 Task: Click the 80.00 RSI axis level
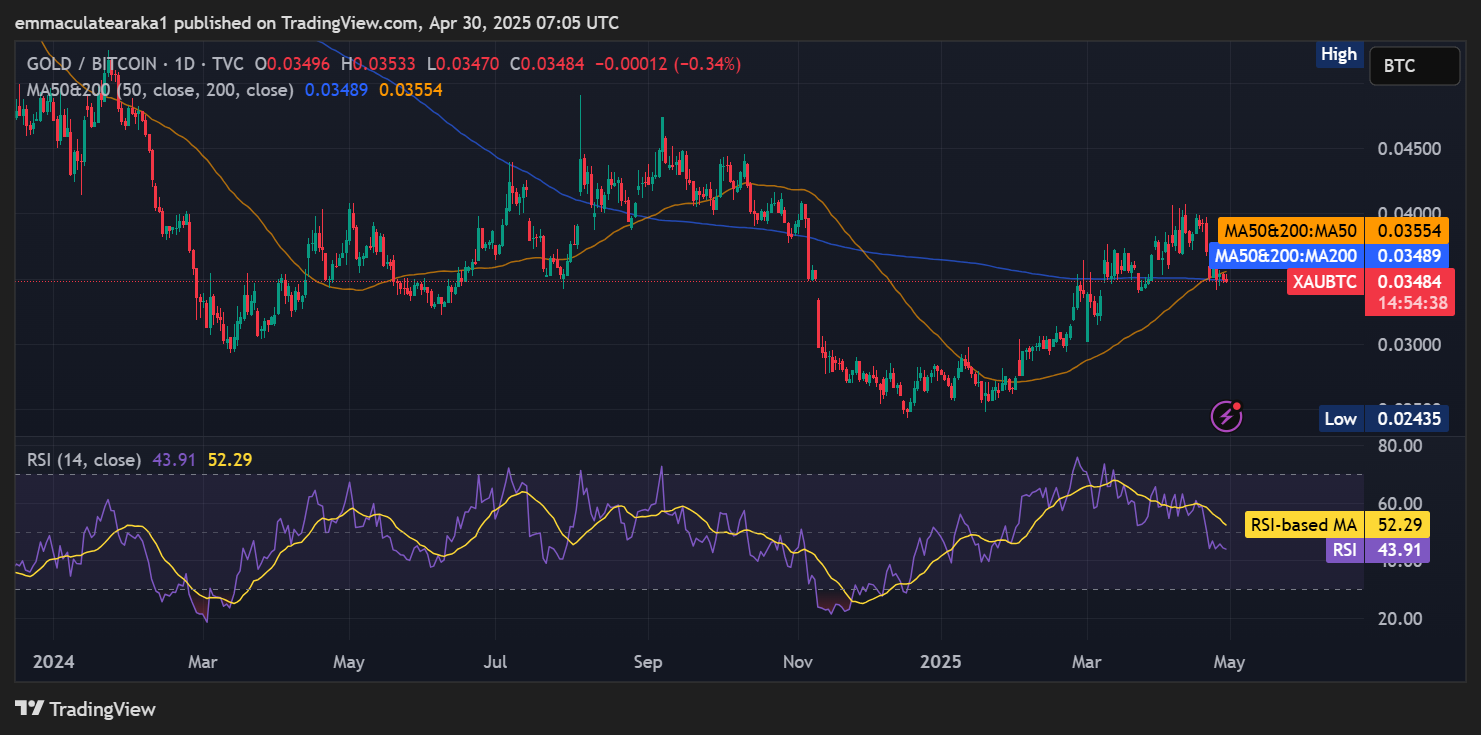click(x=1401, y=446)
